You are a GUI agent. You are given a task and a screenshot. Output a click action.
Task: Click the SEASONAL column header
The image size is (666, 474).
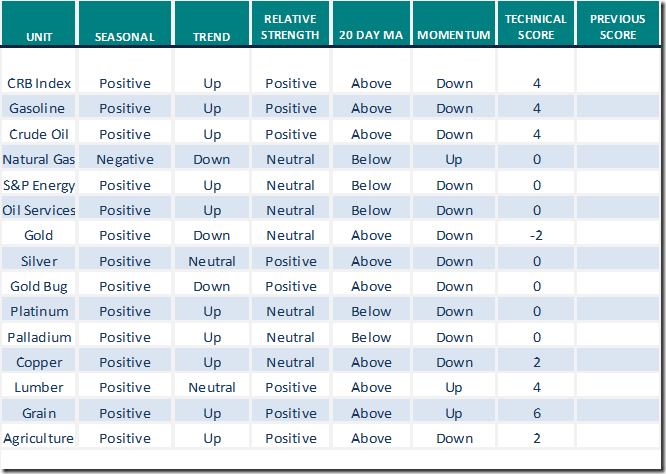[x=125, y=36]
